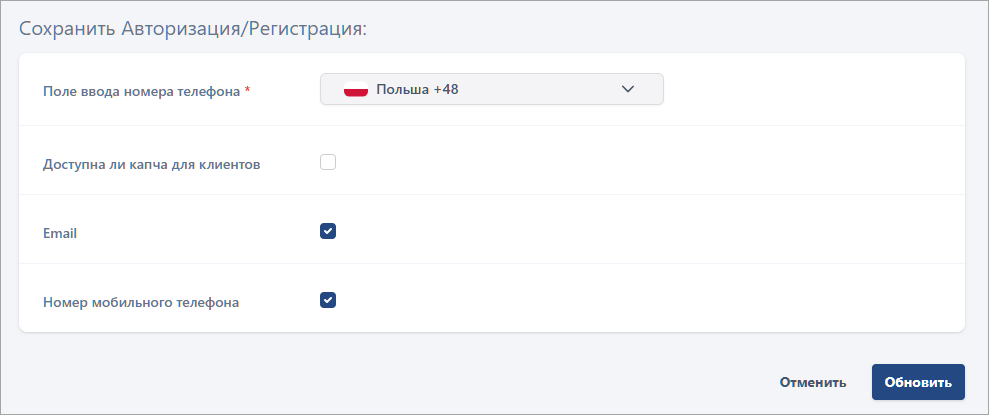Click the dropdown chevron arrow
The height and width of the screenshot is (415, 989).
[x=628, y=89]
